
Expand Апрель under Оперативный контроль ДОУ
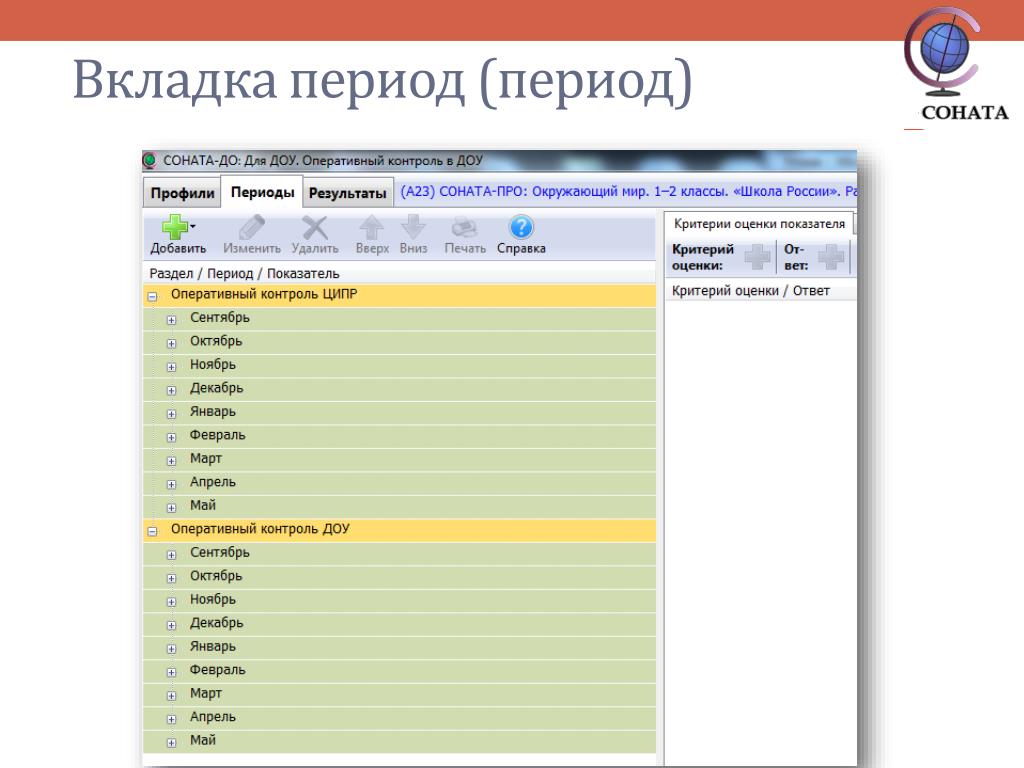pos(171,720)
